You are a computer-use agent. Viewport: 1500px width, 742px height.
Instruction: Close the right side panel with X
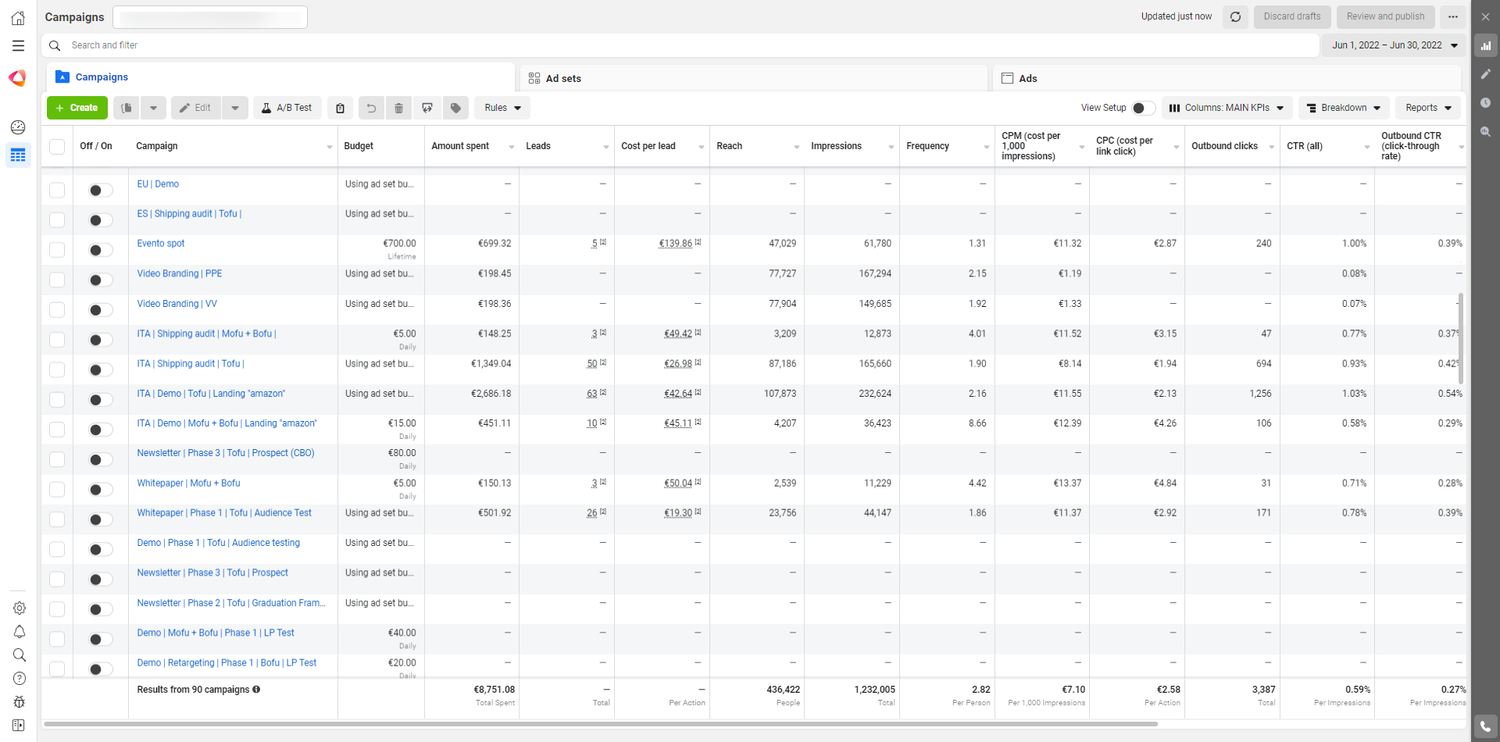click(1486, 17)
